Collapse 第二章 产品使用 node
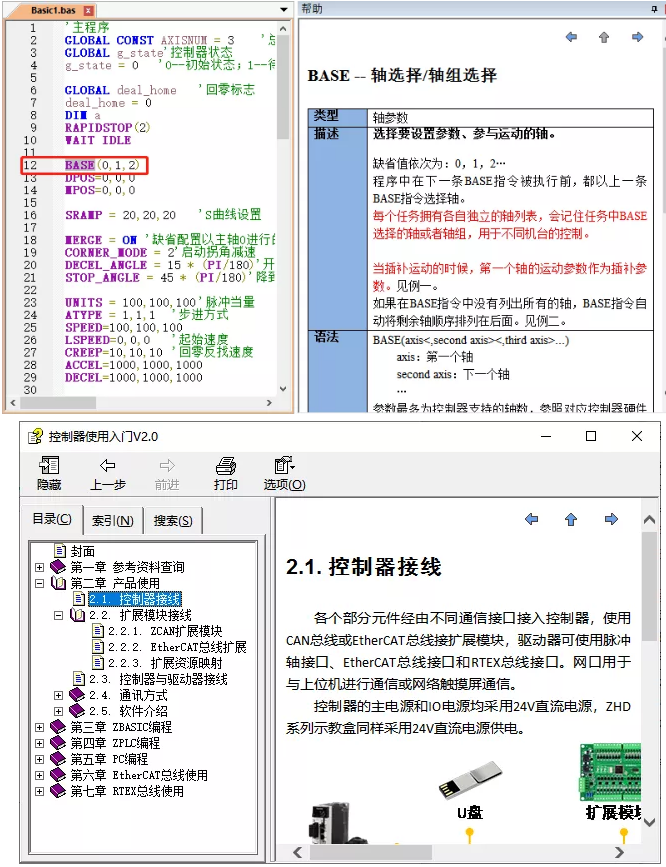The height and width of the screenshot is (867, 666). click(x=39, y=583)
